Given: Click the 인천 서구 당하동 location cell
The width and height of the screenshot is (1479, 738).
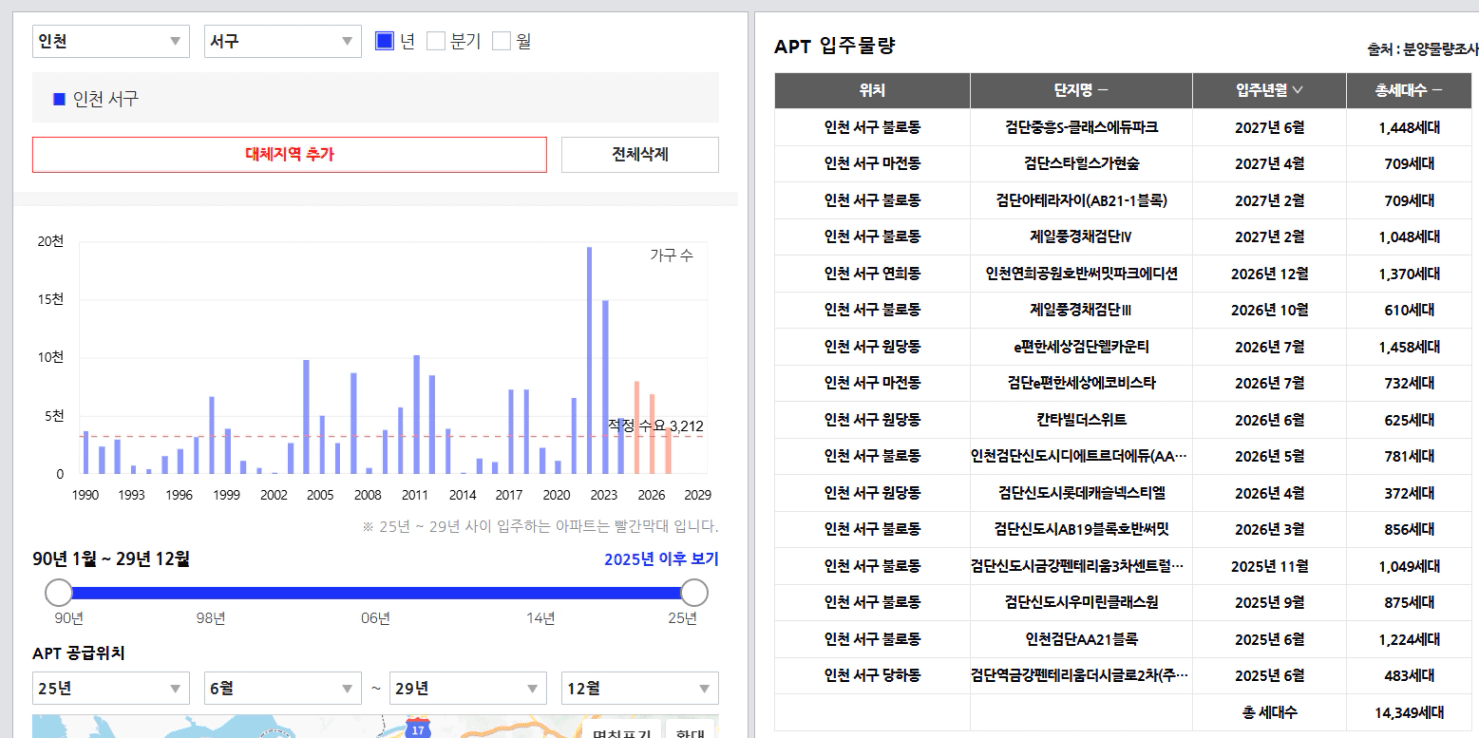Looking at the screenshot, I should coord(872,675).
